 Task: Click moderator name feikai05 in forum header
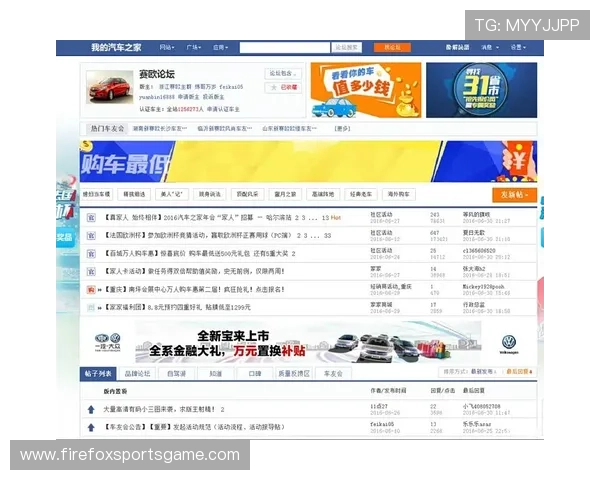click(x=231, y=87)
